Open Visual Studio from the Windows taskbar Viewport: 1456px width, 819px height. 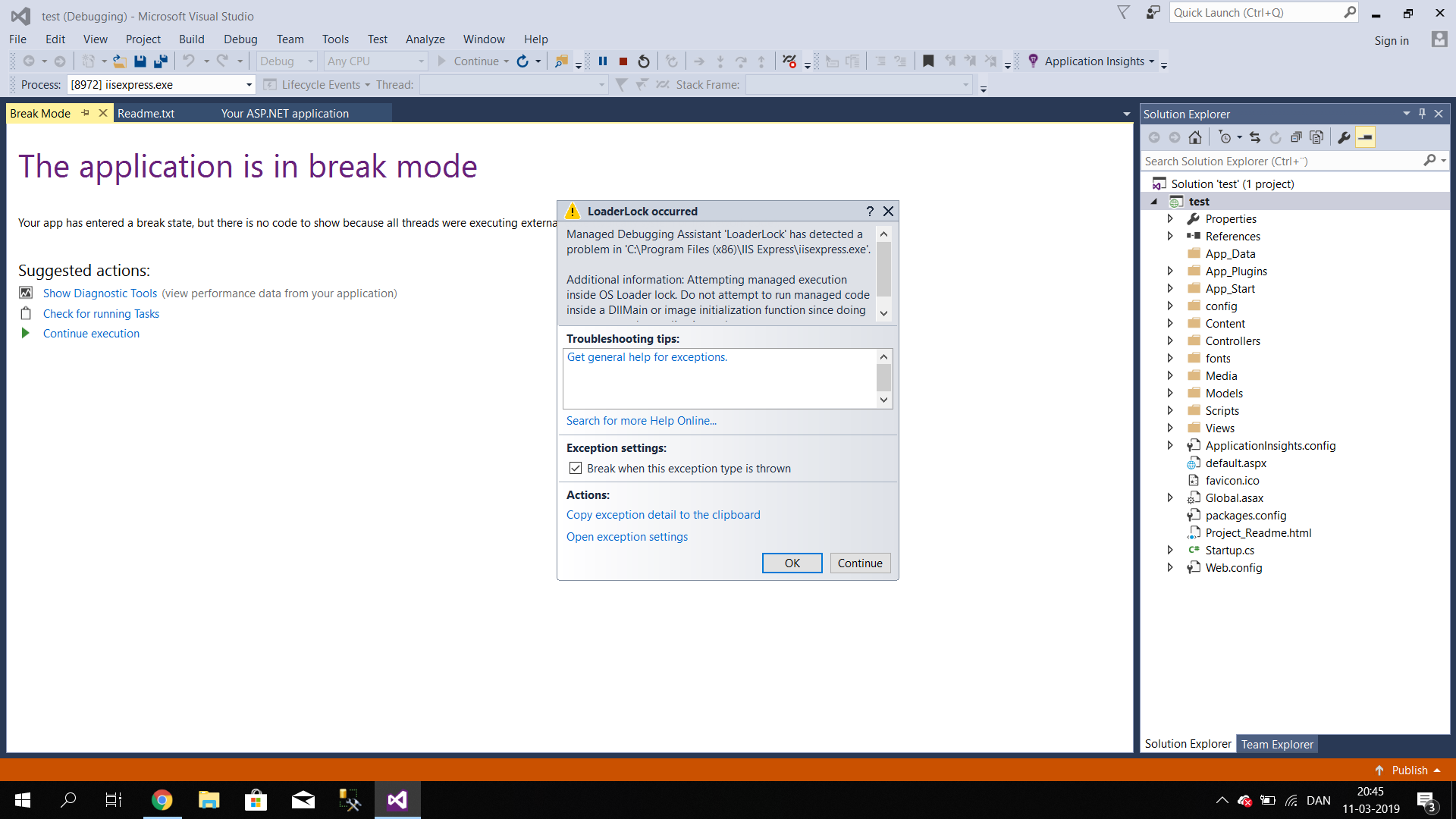coord(397,800)
